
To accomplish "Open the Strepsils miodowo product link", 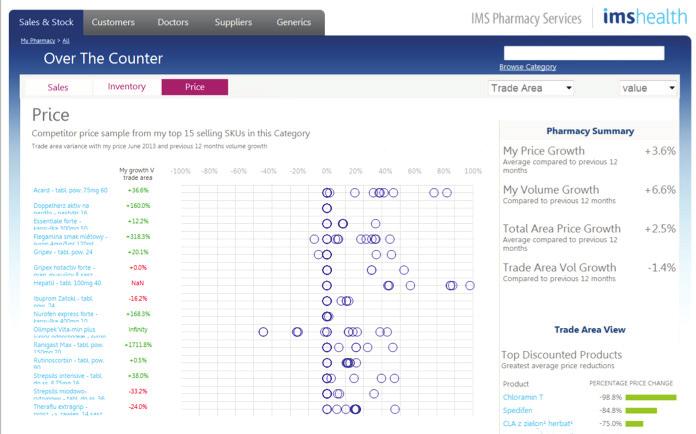I will point(69,395).
